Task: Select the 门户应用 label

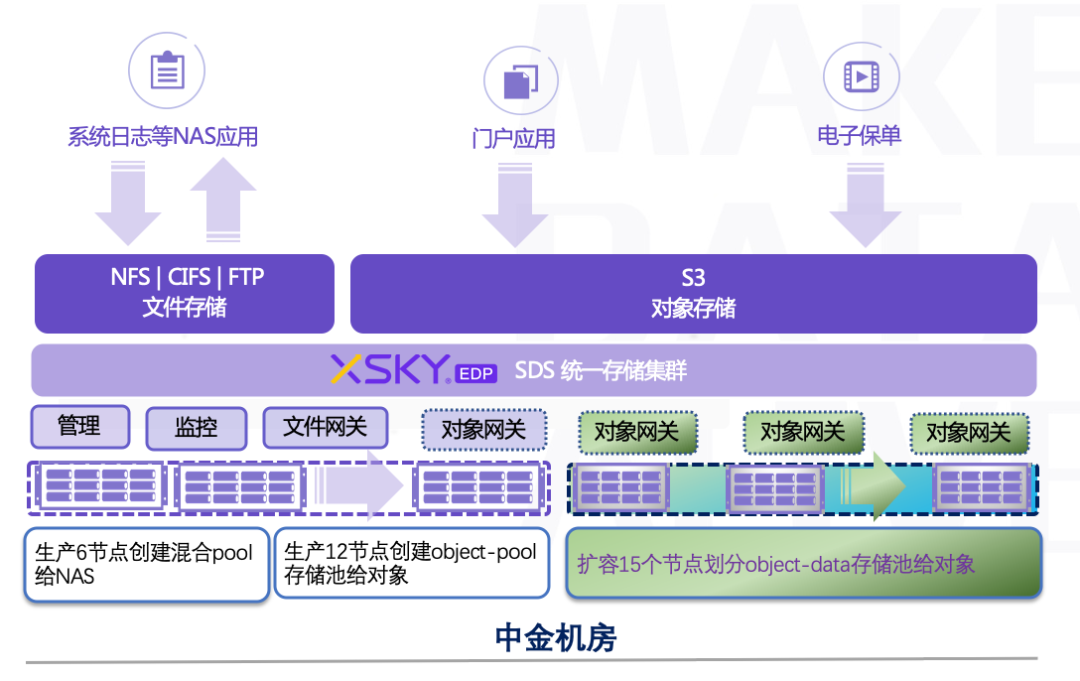Action: pyautogui.click(x=514, y=139)
